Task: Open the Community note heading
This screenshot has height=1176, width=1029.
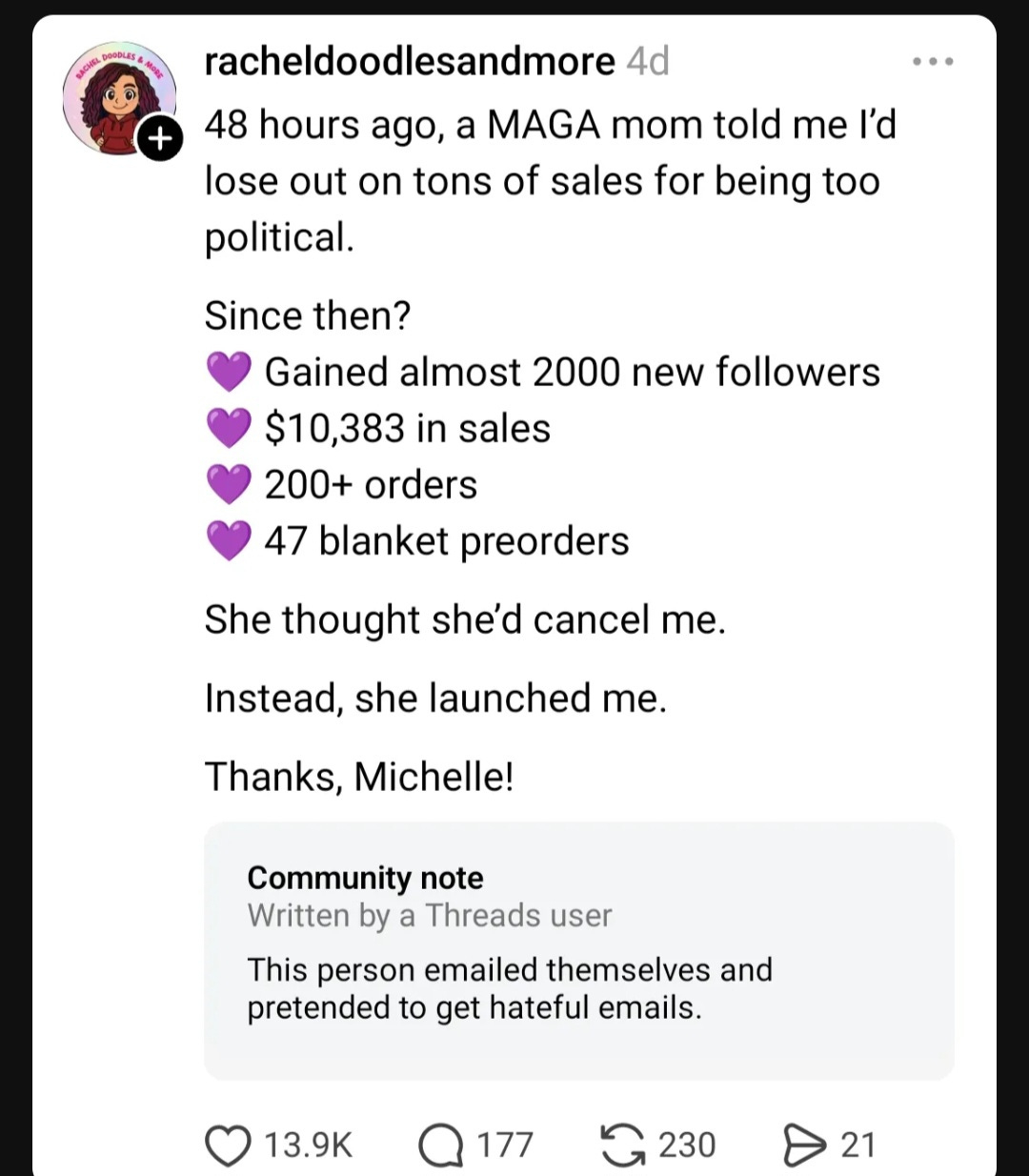Action: (x=365, y=878)
